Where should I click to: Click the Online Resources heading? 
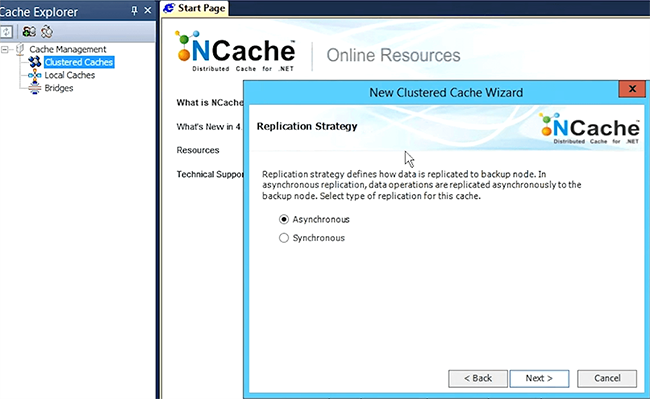[x=393, y=55]
